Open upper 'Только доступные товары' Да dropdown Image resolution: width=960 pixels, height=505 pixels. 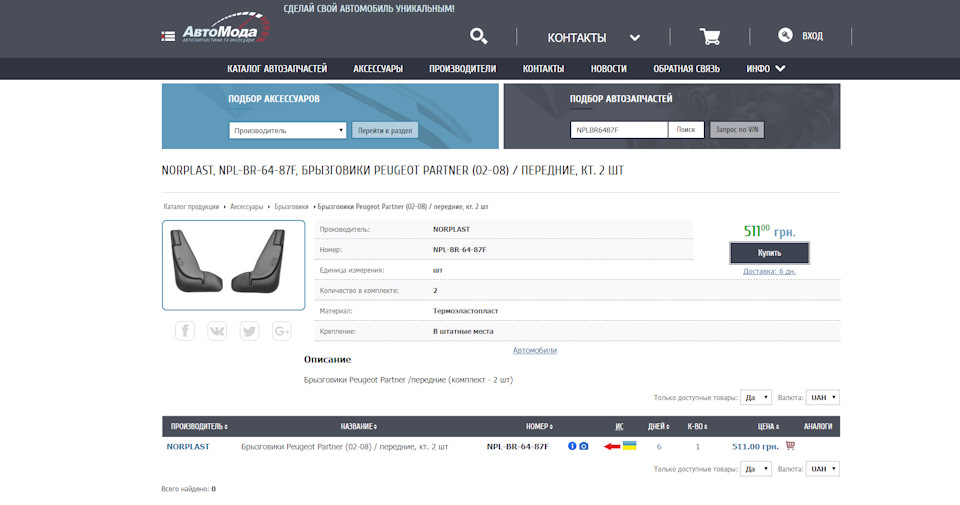pyautogui.click(x=756, y=397)
